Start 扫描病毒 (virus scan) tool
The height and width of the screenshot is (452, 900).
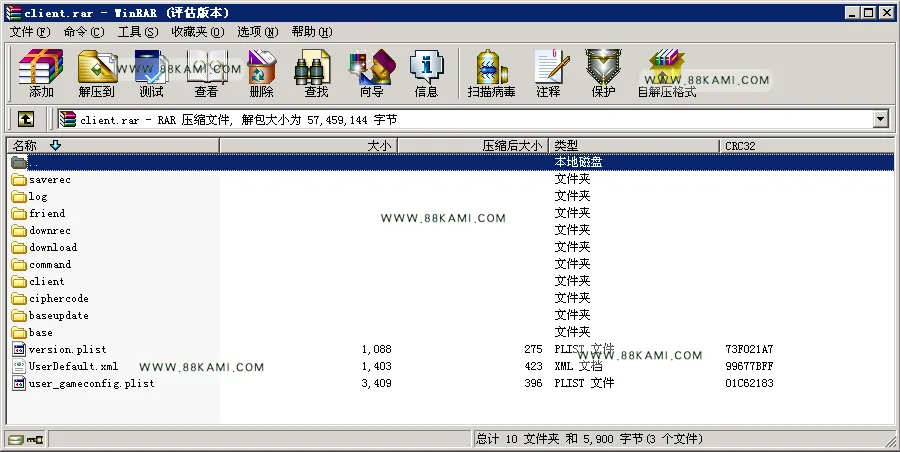click(x=491, y=73)
